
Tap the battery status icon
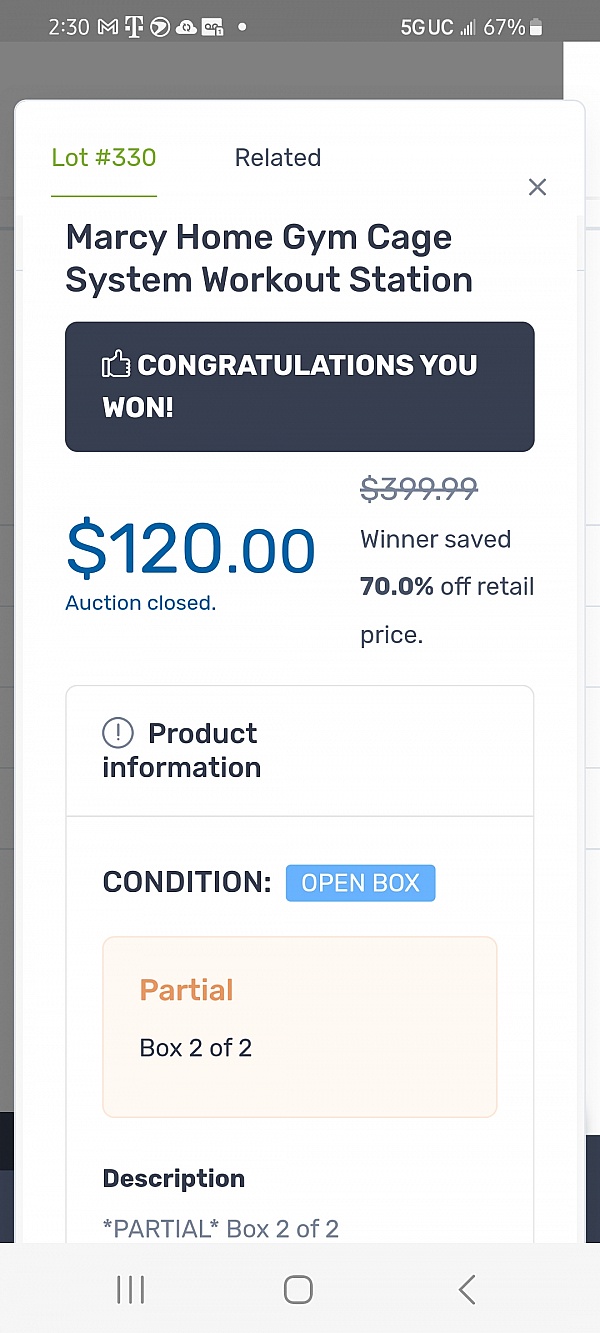click(537, 27)
